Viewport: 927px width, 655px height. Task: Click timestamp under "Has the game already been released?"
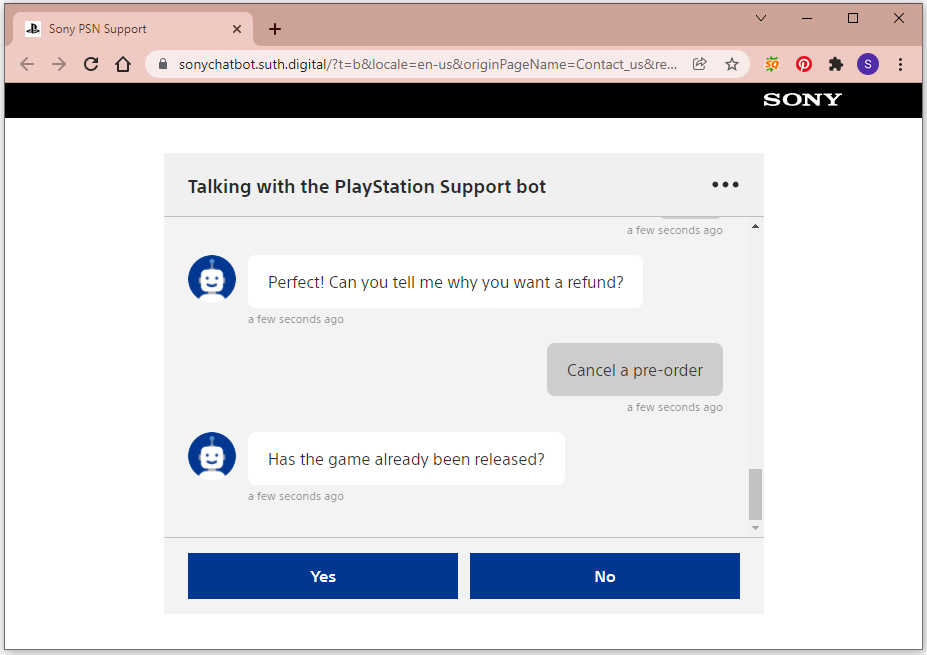pyautogui.click(x=296, y=496)
